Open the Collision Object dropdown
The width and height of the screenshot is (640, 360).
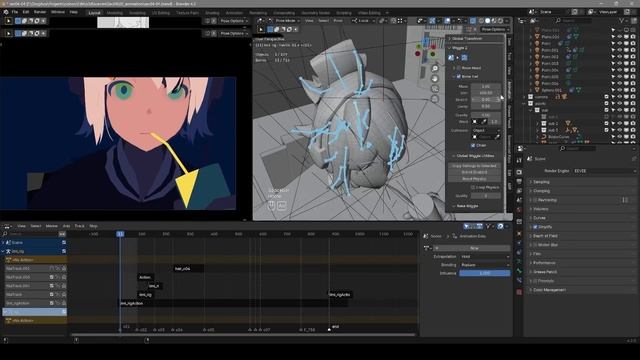point(486,131)
